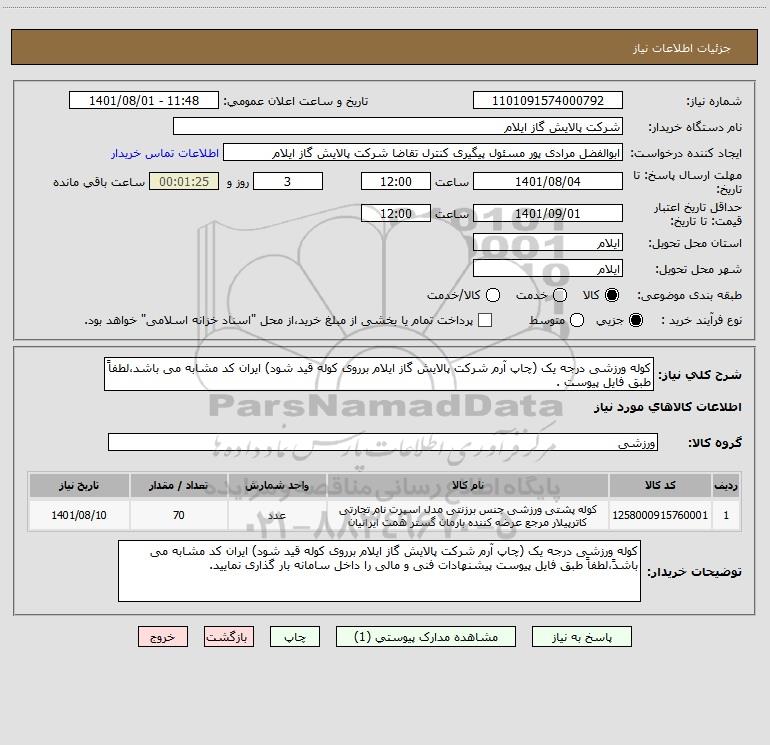Click the تاریخ نیاز column header
Screen dimensions: 770x745
(x=79, y=485)
